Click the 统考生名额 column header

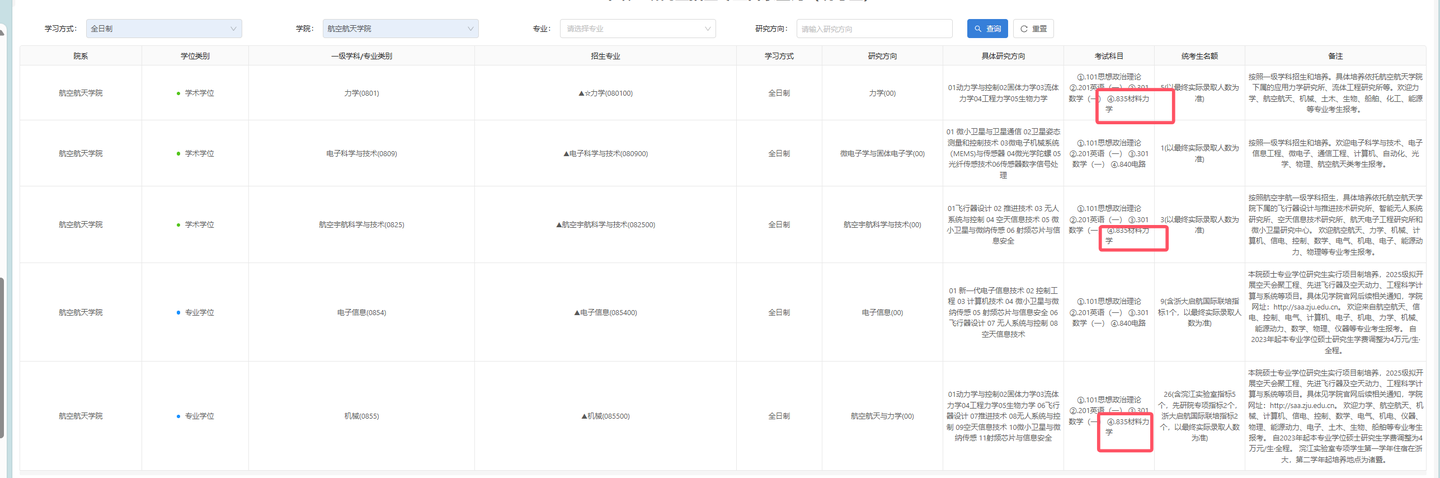[x=1199, y=56]
